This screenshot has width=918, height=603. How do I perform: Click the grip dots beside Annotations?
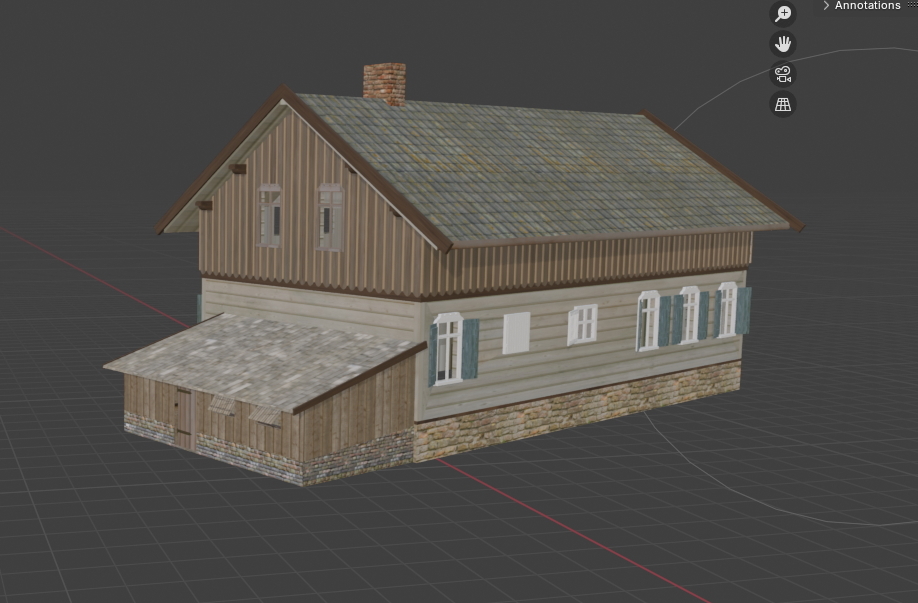[912, 6]
